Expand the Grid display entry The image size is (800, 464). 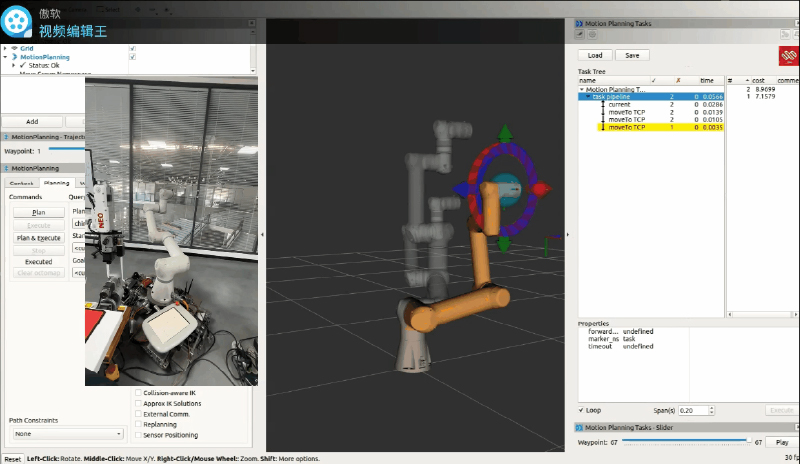[5, 48]
